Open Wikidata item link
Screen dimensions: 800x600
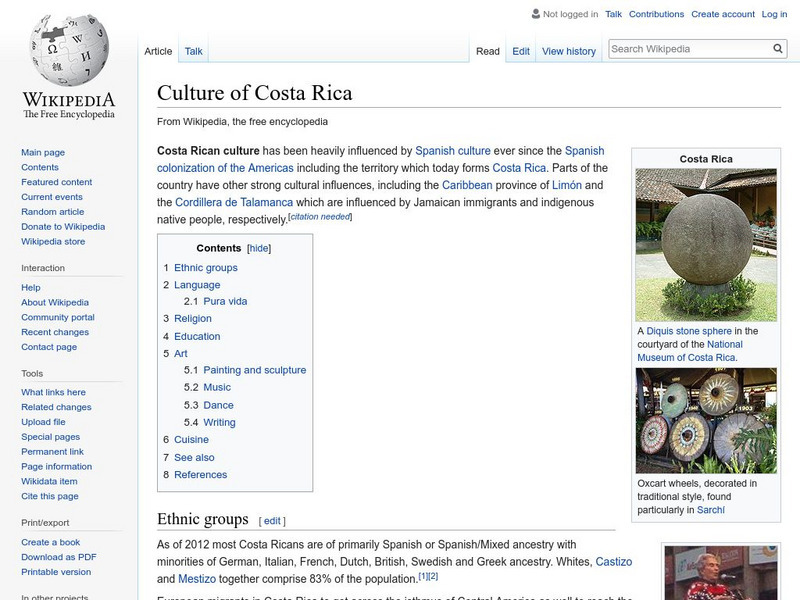(x=49, y=481)
